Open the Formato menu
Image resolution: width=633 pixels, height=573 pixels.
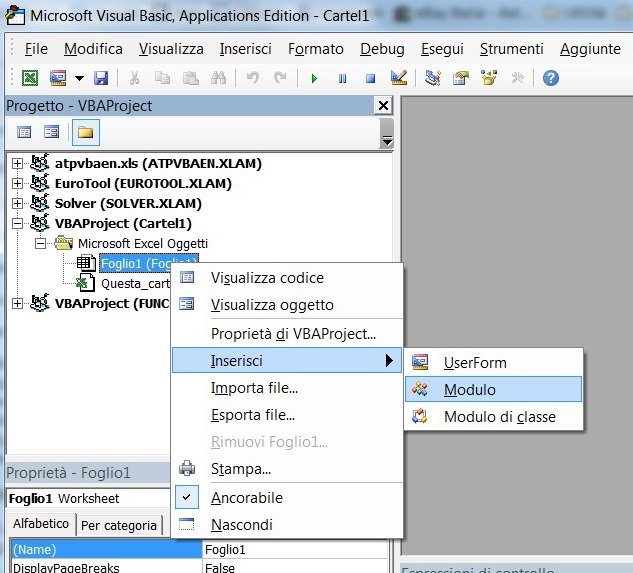tap(316, 49)
